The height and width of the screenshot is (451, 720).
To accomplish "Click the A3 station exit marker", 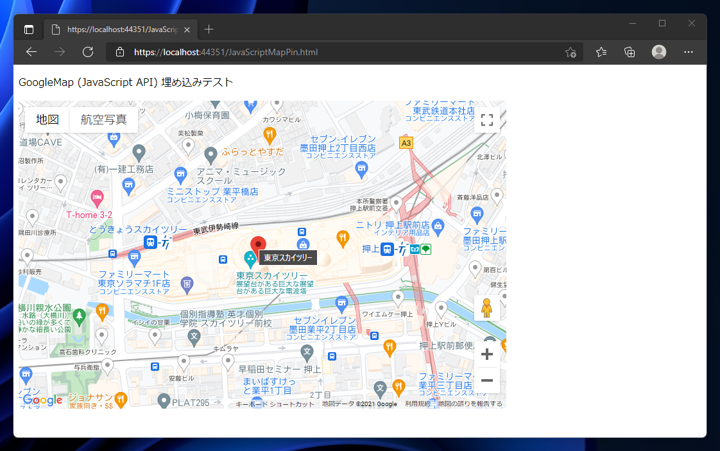I will [x=406, y=143].
